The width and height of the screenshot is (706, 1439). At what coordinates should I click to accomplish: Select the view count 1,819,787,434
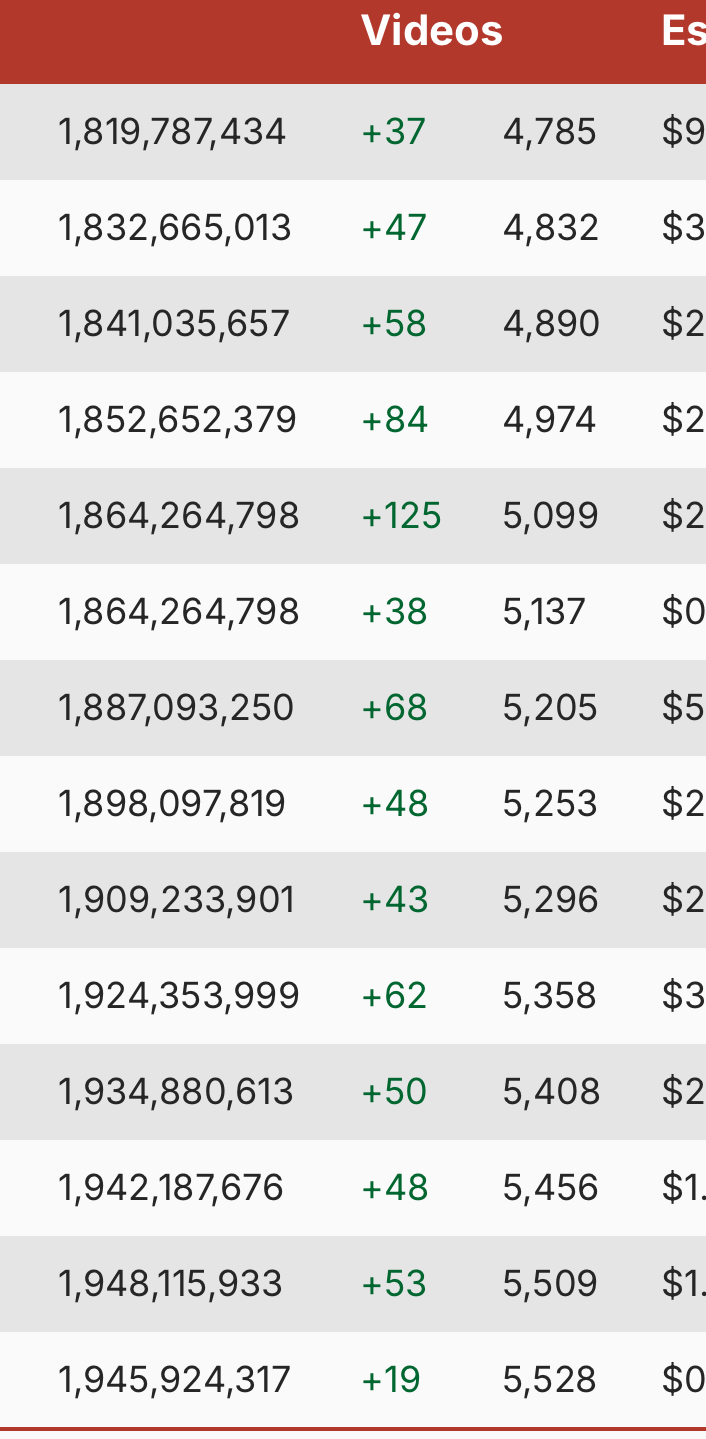(x=173, y=132)
